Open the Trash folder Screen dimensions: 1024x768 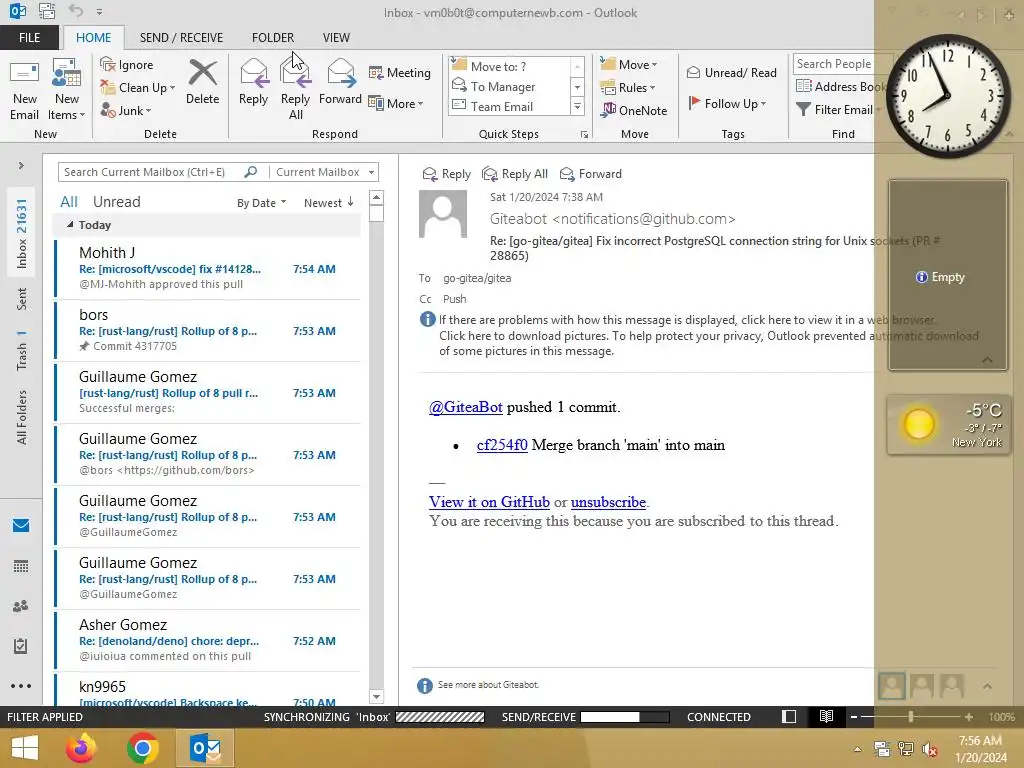pos(22,351)
